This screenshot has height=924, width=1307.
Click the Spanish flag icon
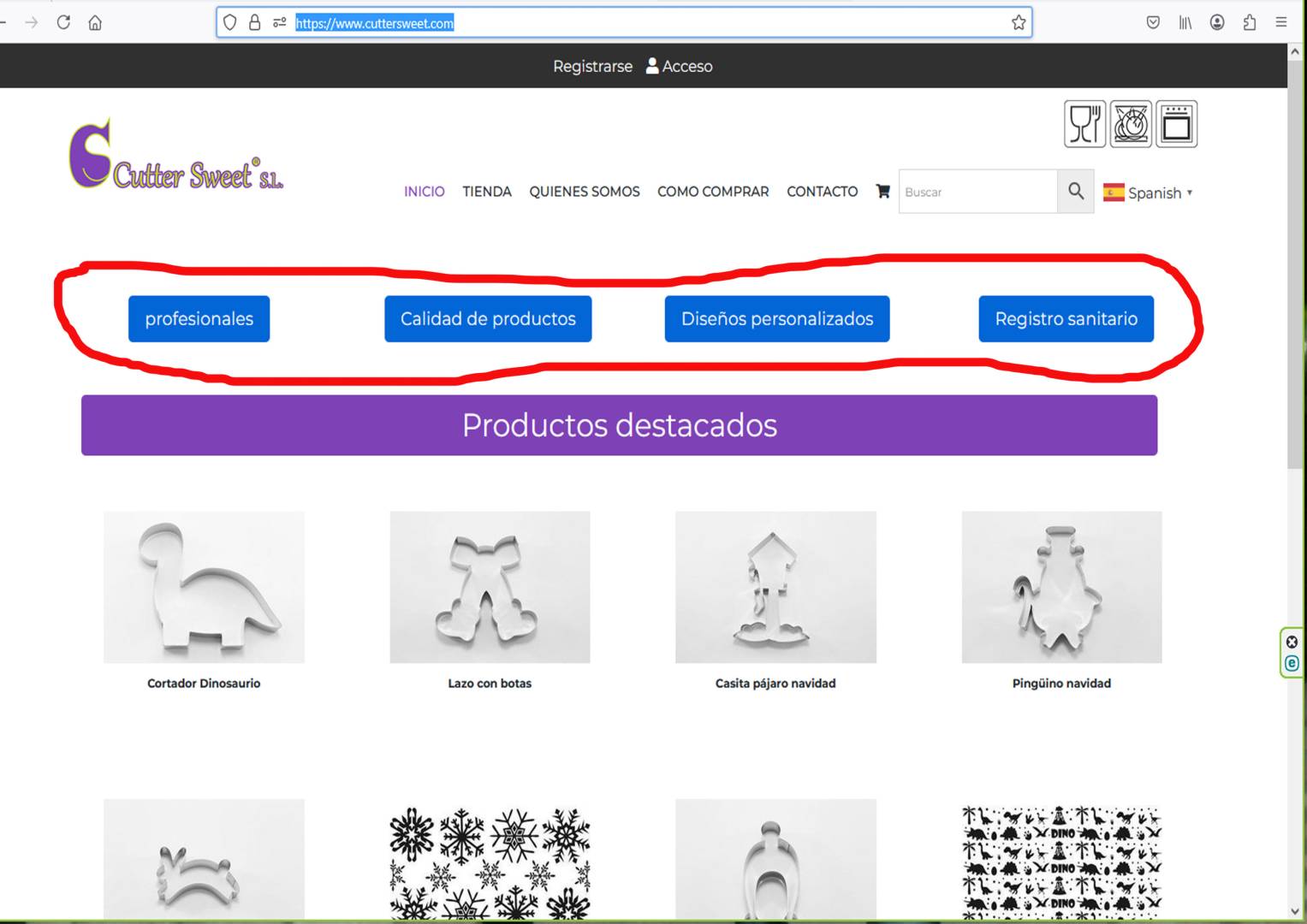pos(1114,192)
